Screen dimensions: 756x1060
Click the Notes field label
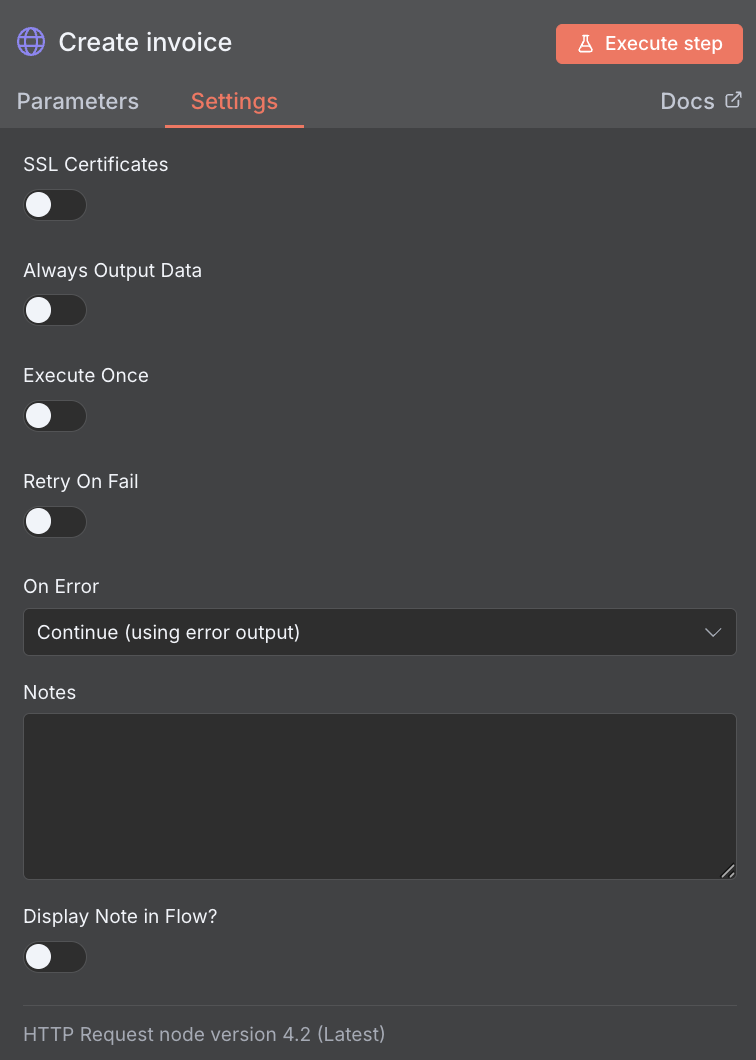(x=49, y=692)
